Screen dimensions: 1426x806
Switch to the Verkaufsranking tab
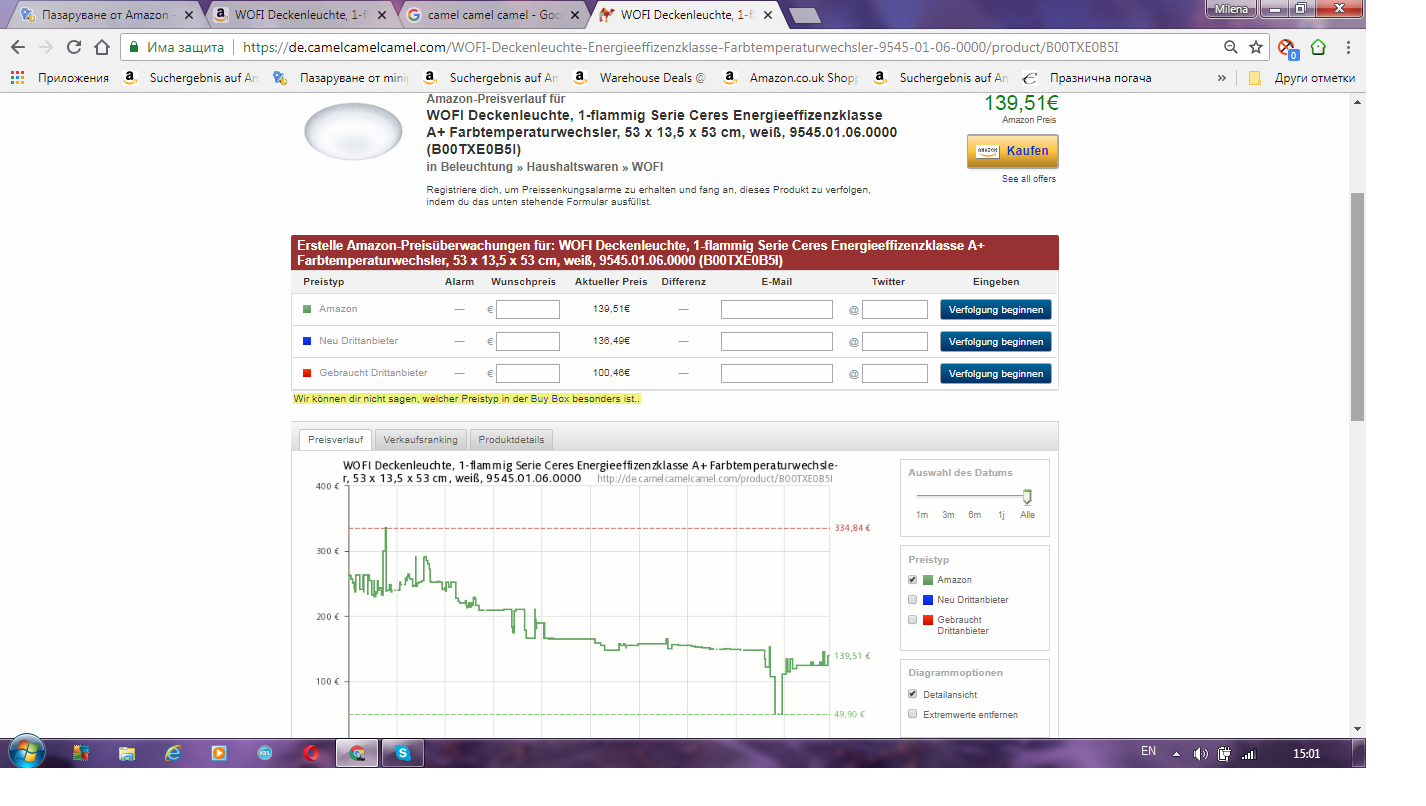pyautogui.click(x=420, y=440)
